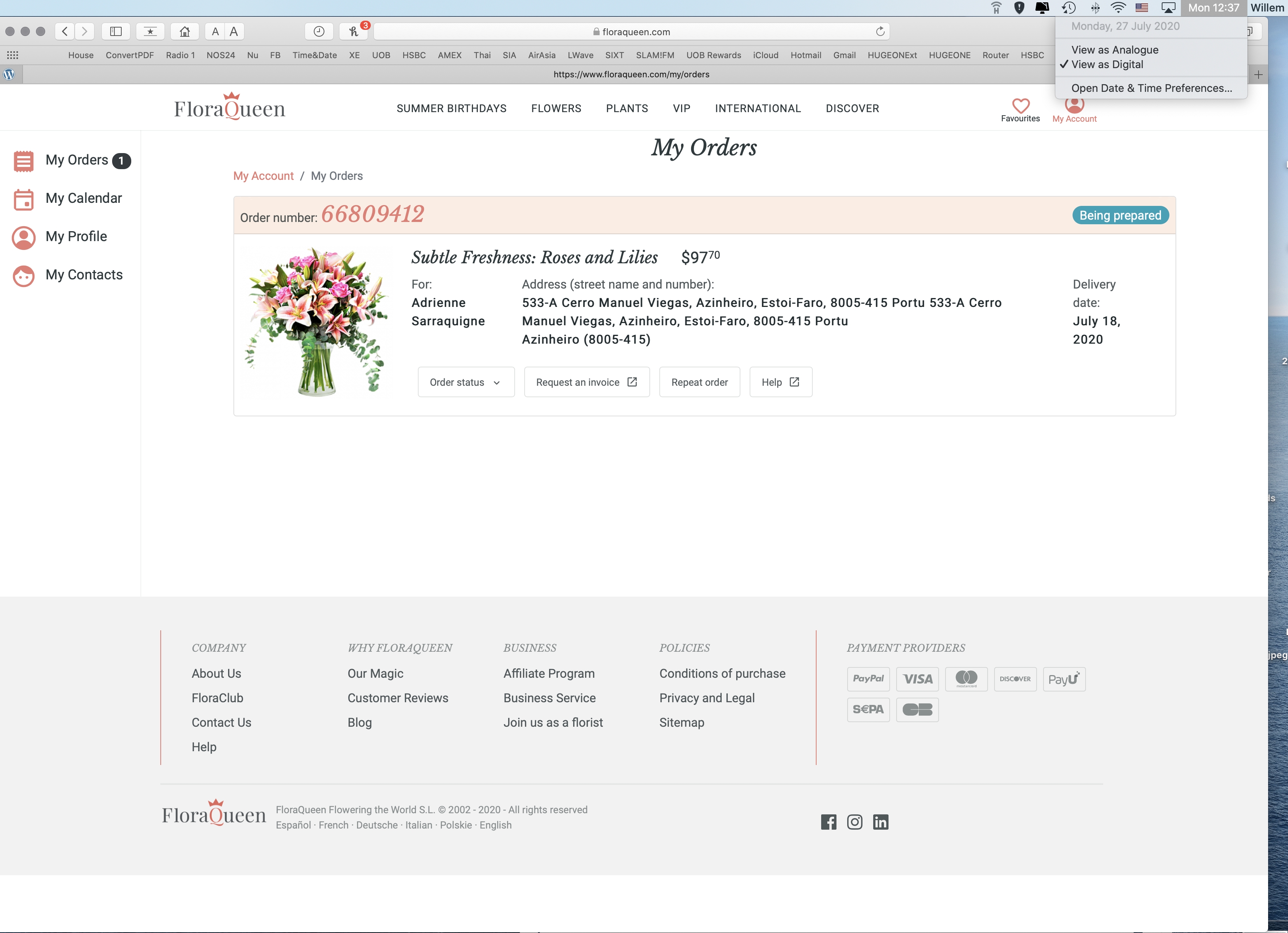Image resolution: width=1288 pixels, height=933 pixels.
Task: Open the FLOWERS navigation menu
Action: coord(556,108)
